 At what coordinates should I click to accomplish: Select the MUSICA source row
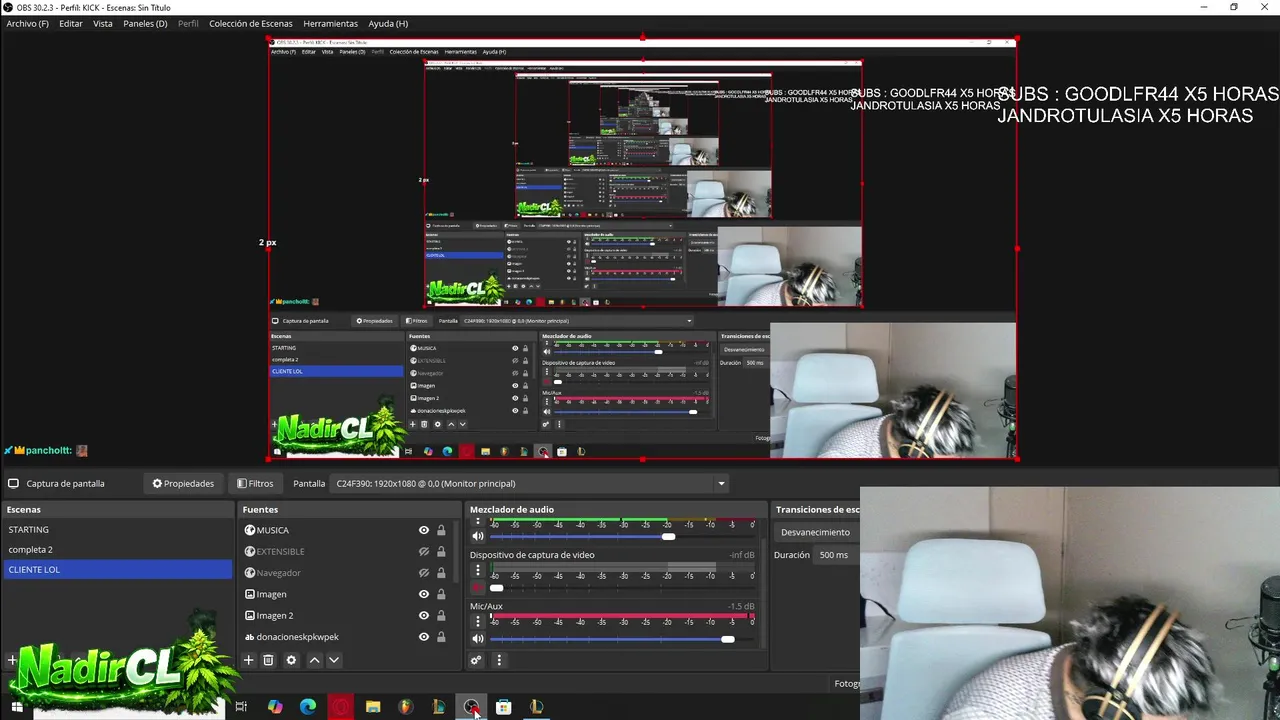tap(345, 531)
